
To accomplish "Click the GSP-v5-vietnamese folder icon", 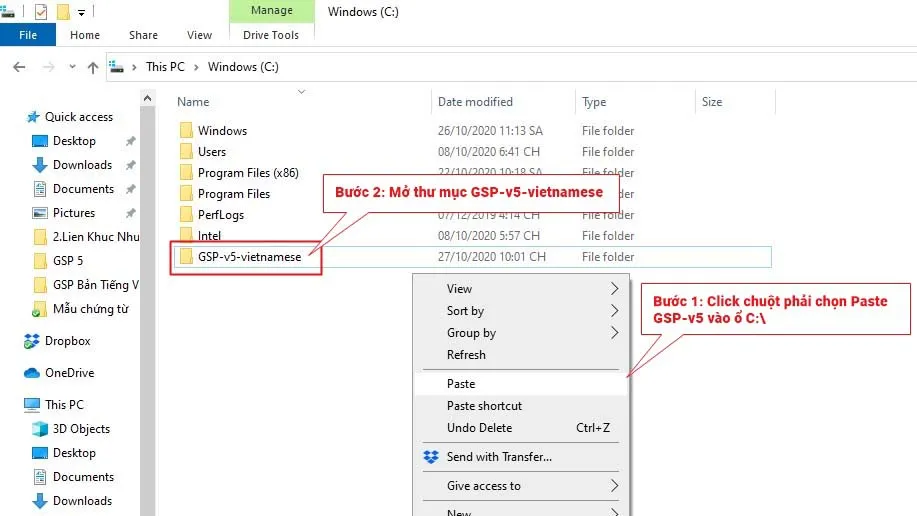I will (185, 257).
